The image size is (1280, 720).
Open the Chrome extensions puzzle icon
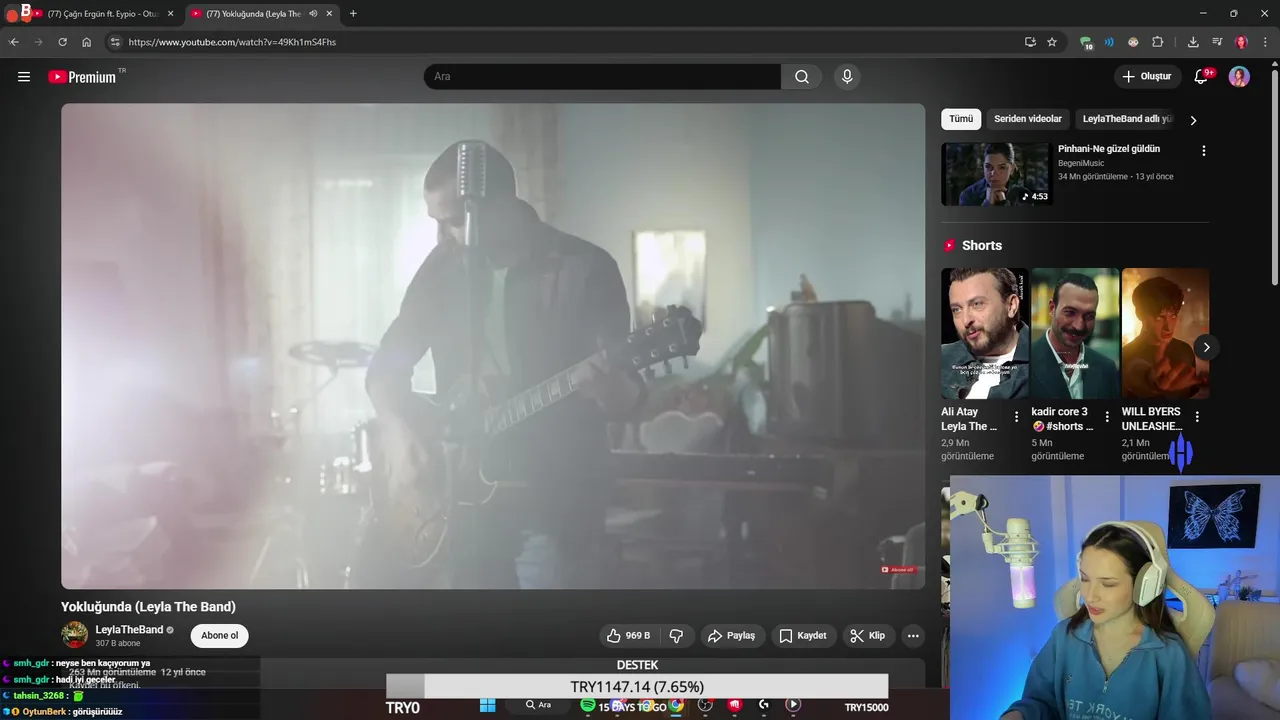1158,42
